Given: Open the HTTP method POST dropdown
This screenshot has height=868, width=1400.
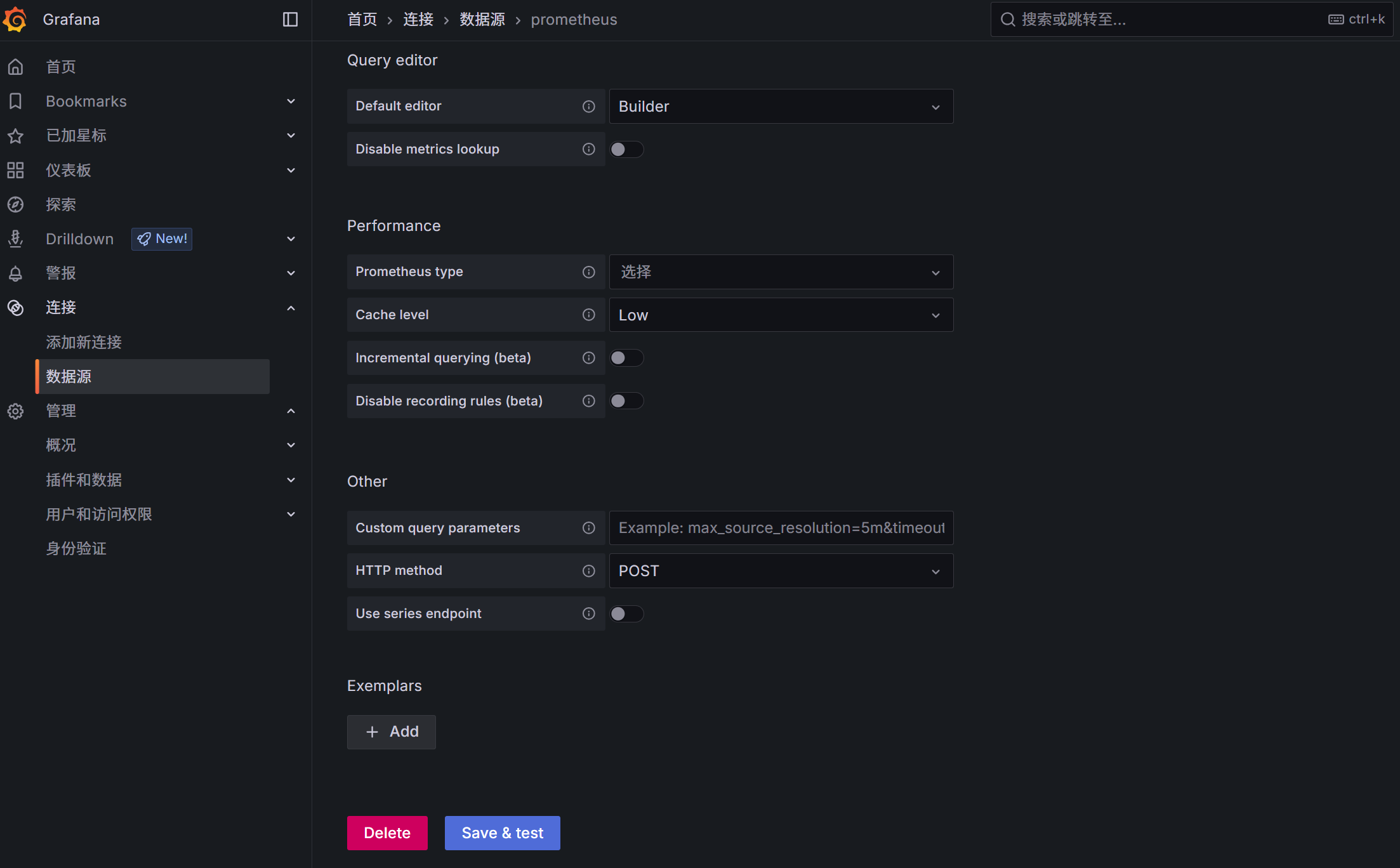Looking at the screenshot, I should point(781,570).
